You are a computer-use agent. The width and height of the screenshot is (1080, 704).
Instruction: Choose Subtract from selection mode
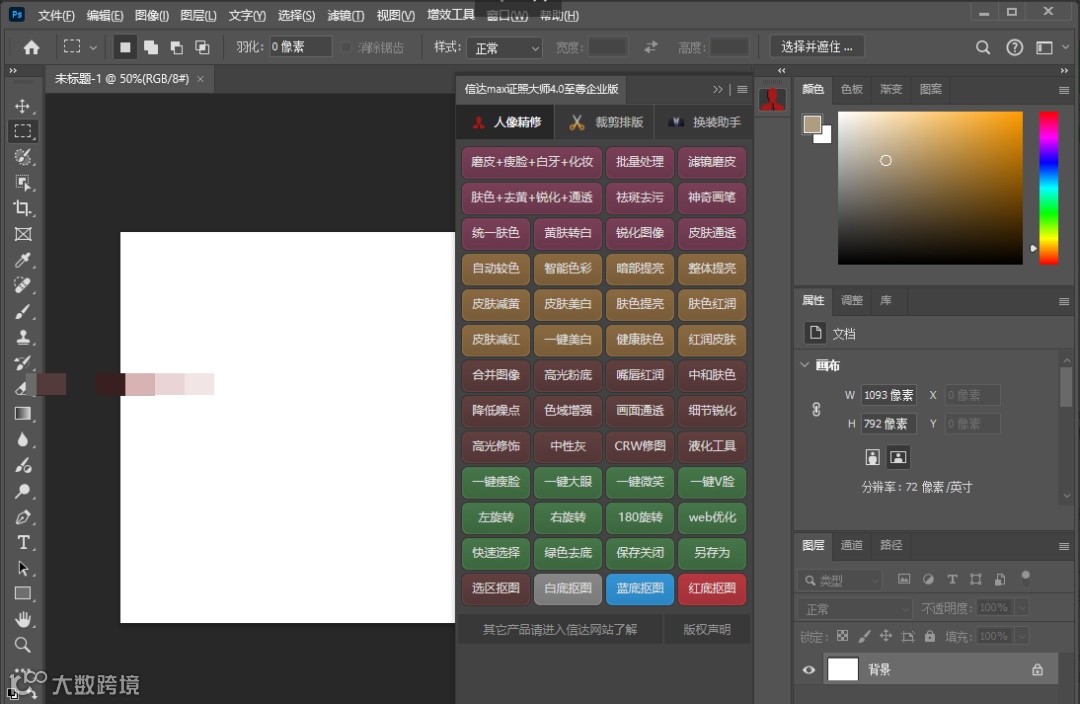[176, 47]
